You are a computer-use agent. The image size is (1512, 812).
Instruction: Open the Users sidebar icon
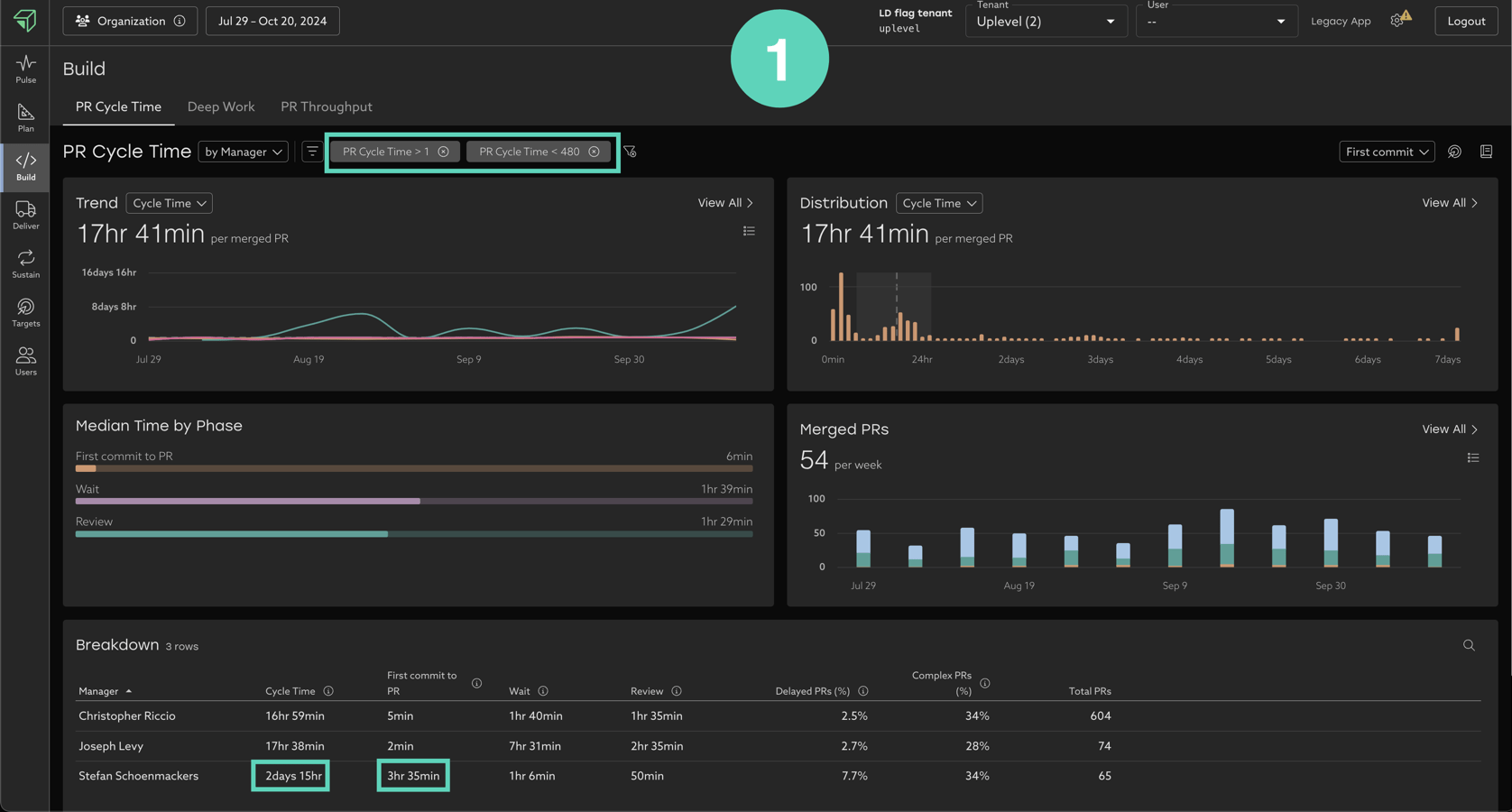pos(25,361)
